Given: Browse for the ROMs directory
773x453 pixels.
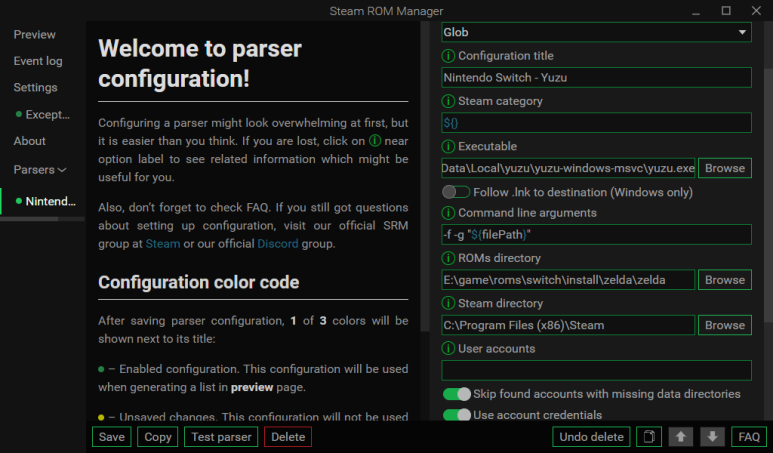Looking at the screenshot, I should click(x=725, y=280).
